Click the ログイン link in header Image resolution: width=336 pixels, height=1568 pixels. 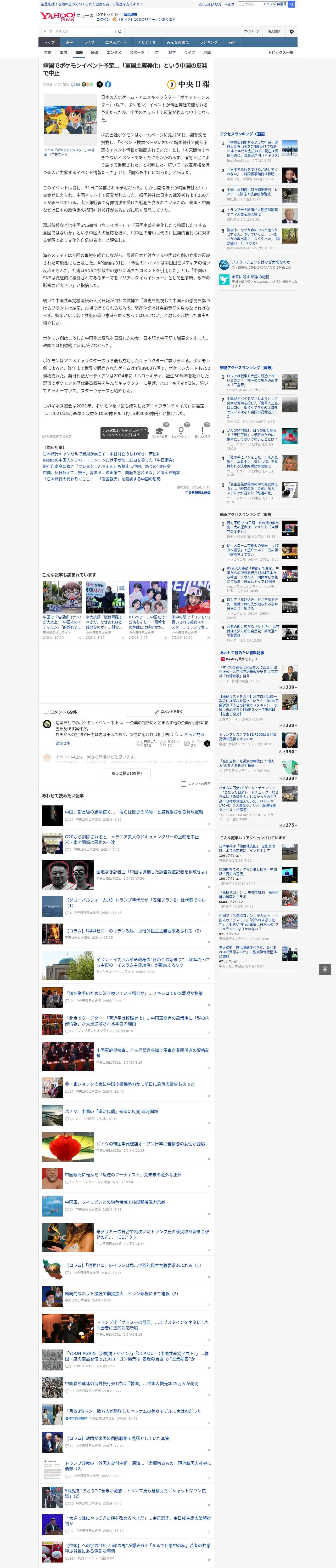103,20
